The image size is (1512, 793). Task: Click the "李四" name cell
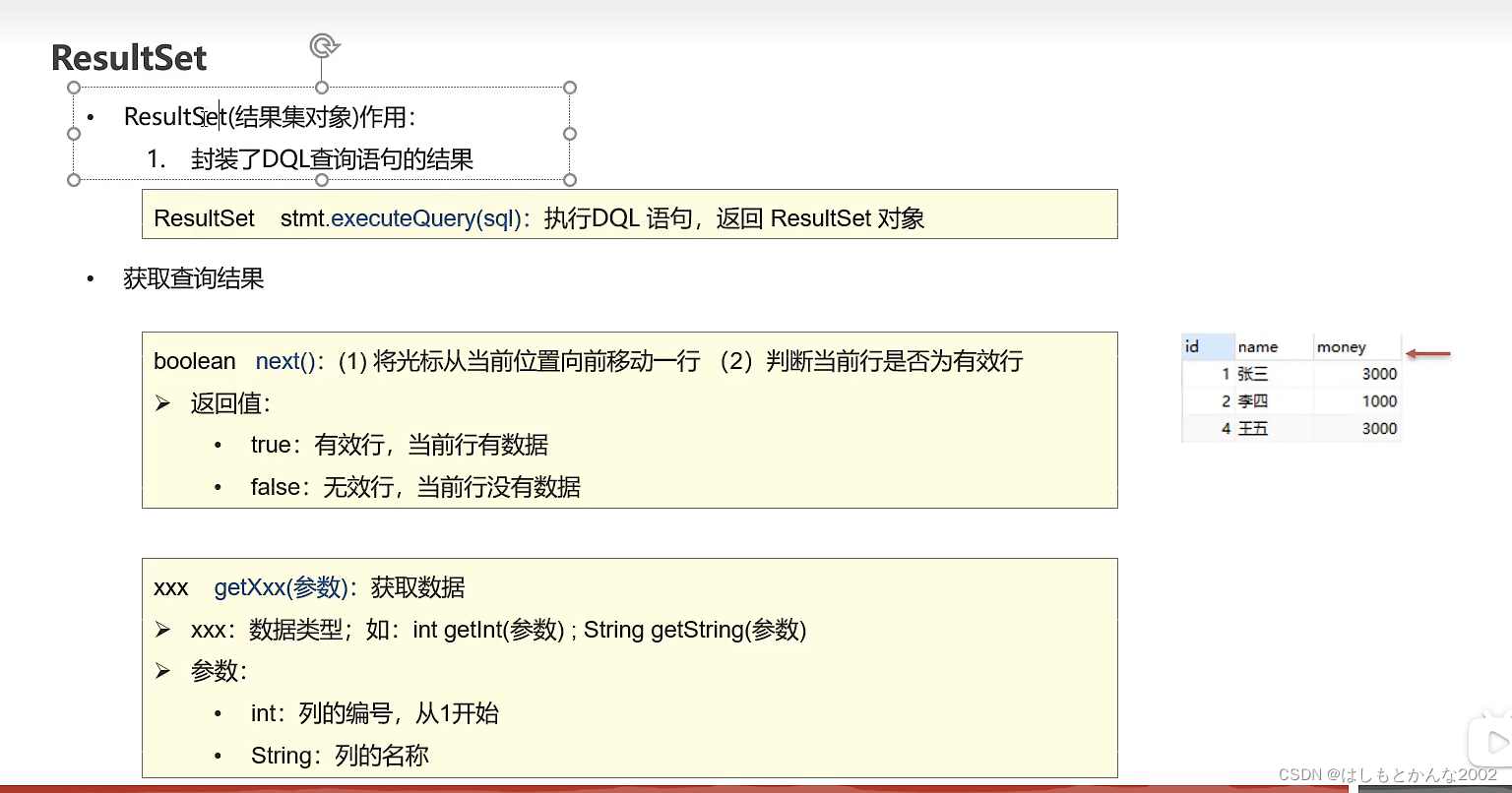[1253, 401]
